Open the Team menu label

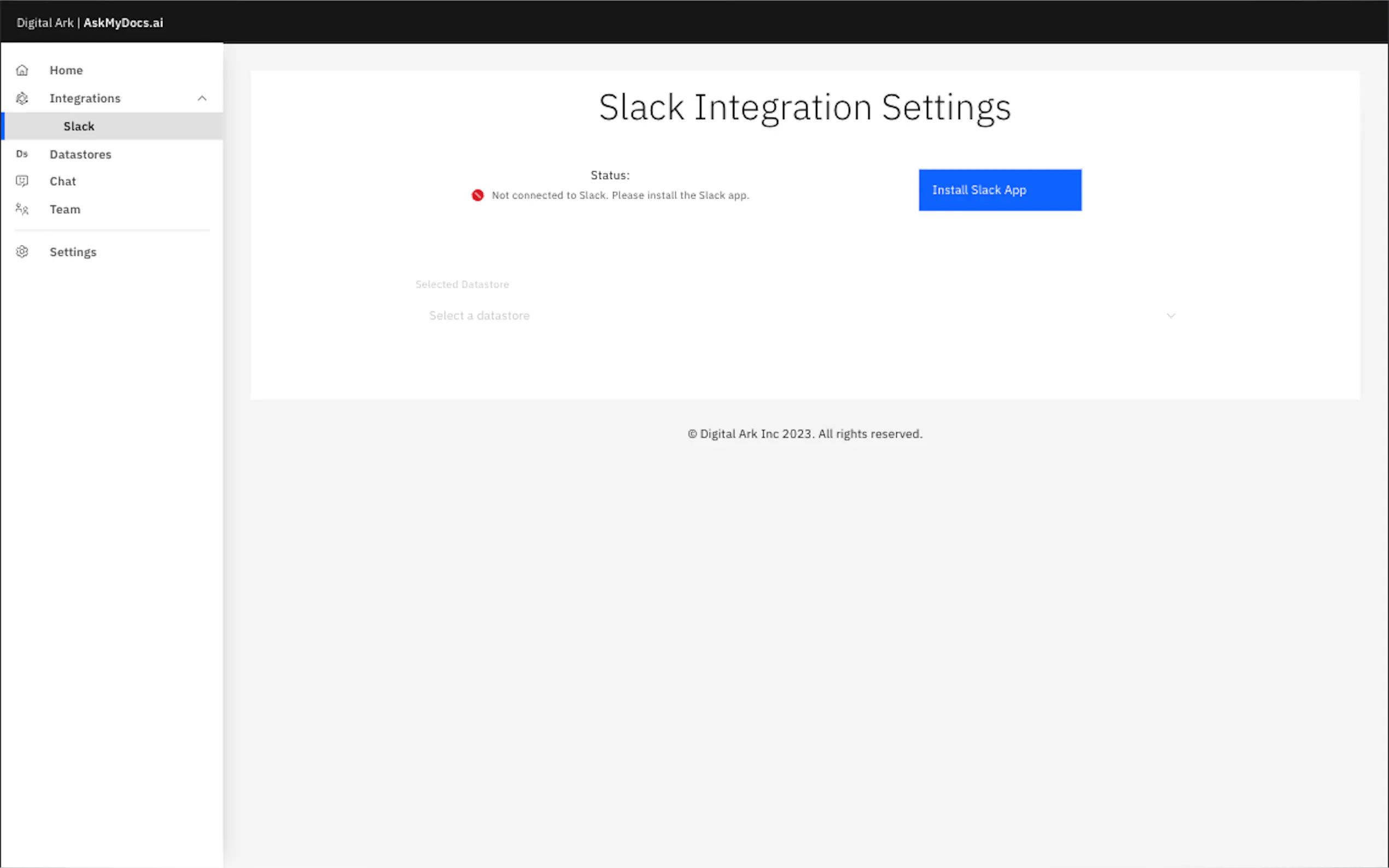[x=65, y=209]
